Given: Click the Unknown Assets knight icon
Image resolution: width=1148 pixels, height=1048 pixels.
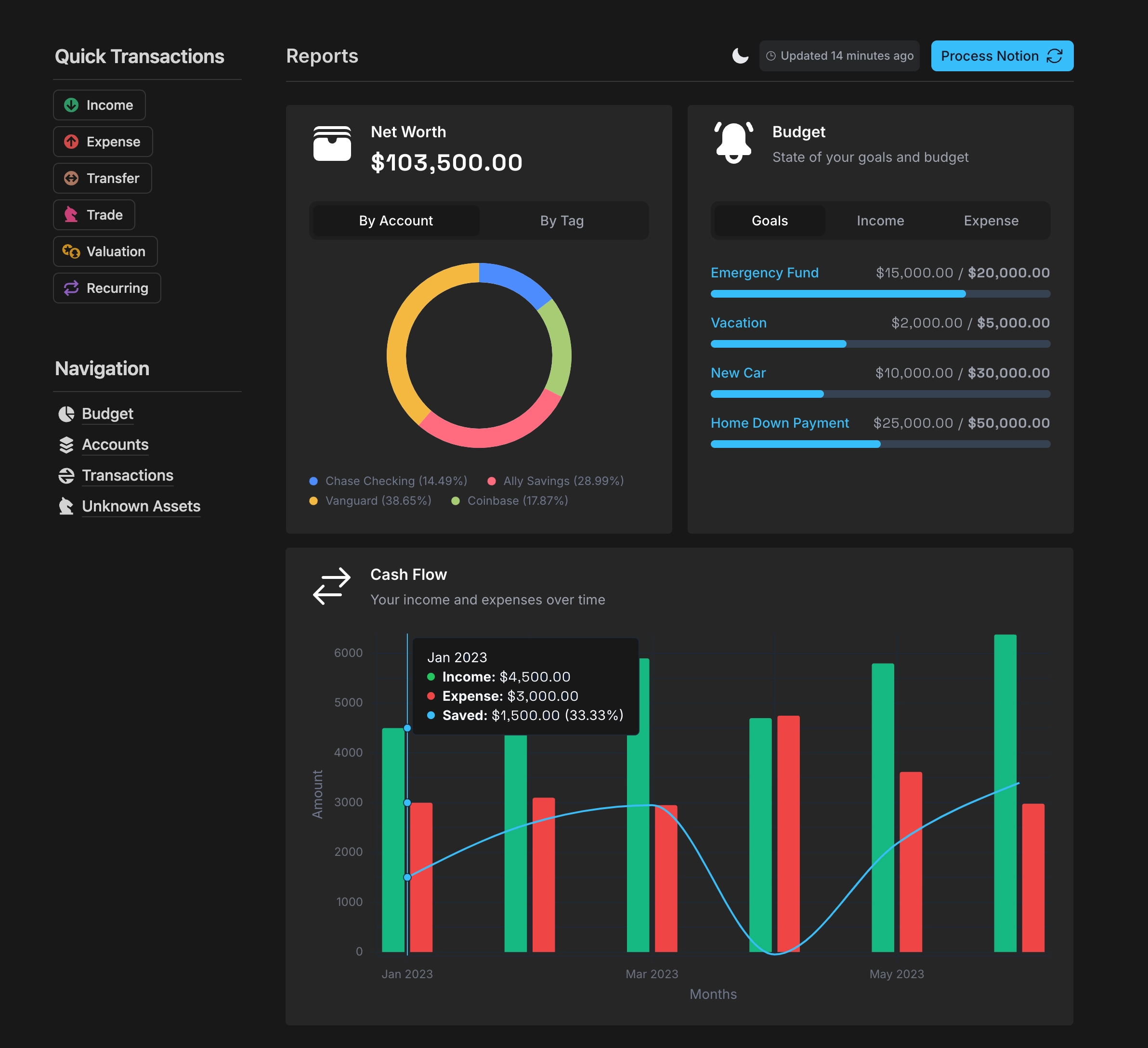Looking at the screenshot, I should (66, 506).
